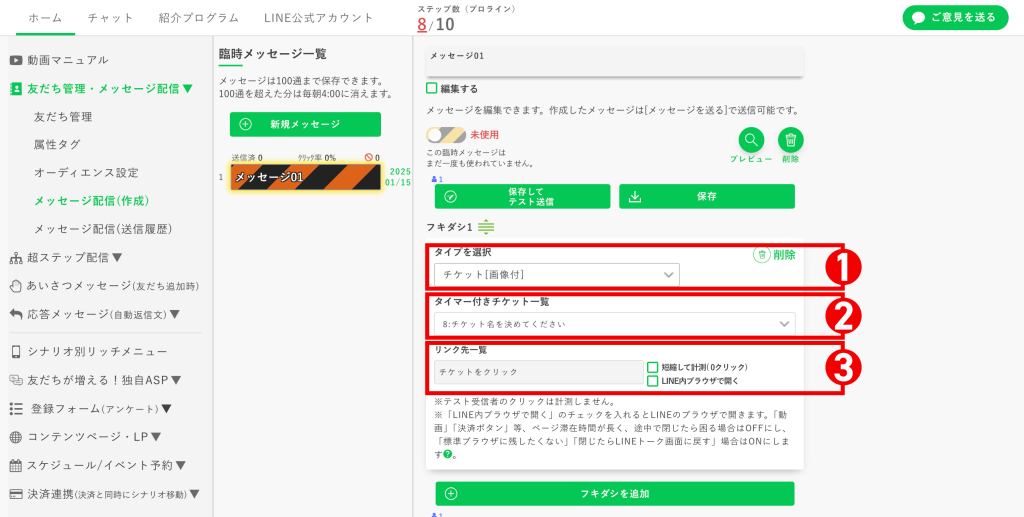
Task: Click the prohibited icon above メッセージ01 card
Action: click(369, 158)
